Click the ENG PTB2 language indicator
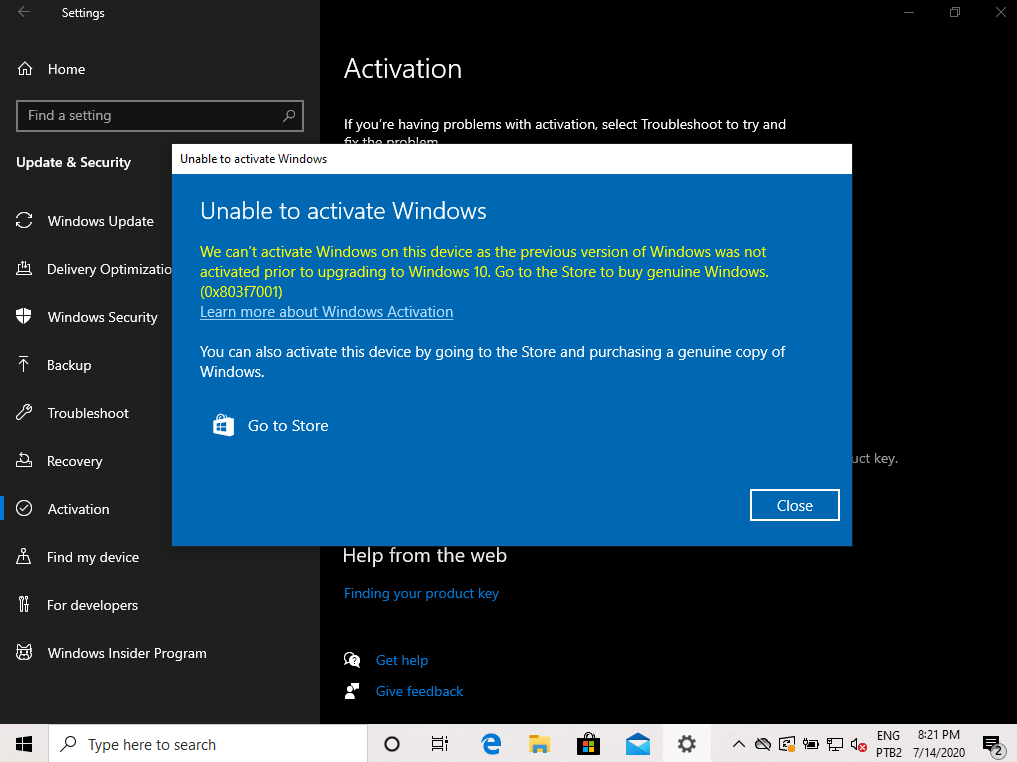This screenshot has height=762, width=1017. point(889,744)
